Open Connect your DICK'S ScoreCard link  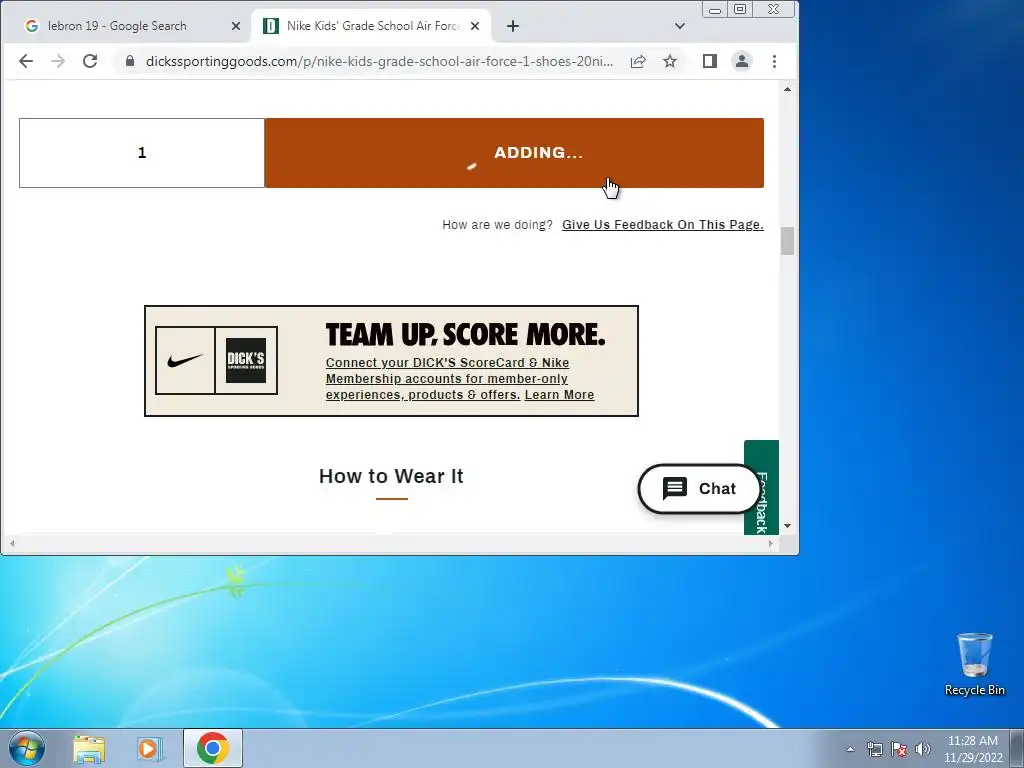coord(447,379)
